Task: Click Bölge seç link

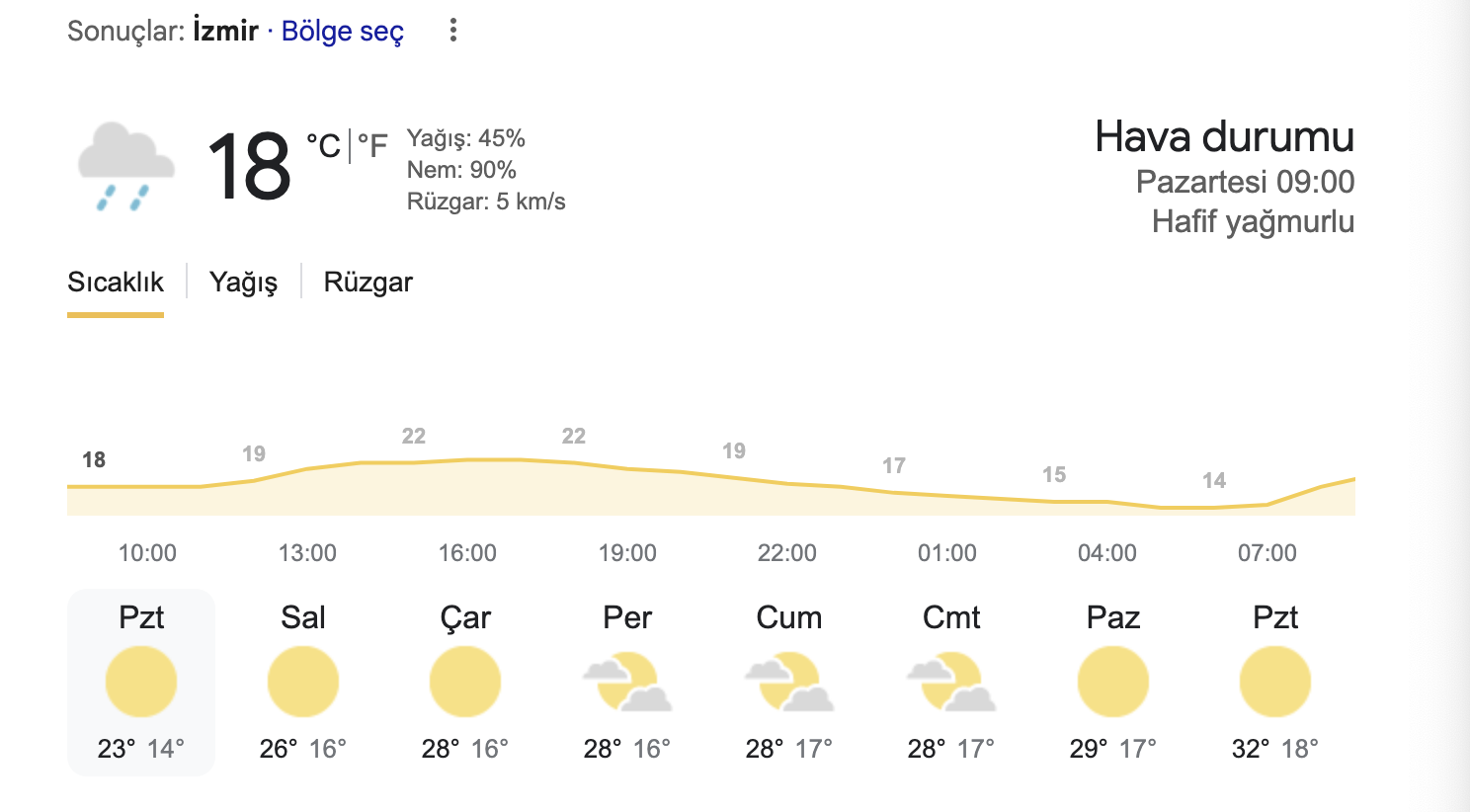Action: click(343, 31)
